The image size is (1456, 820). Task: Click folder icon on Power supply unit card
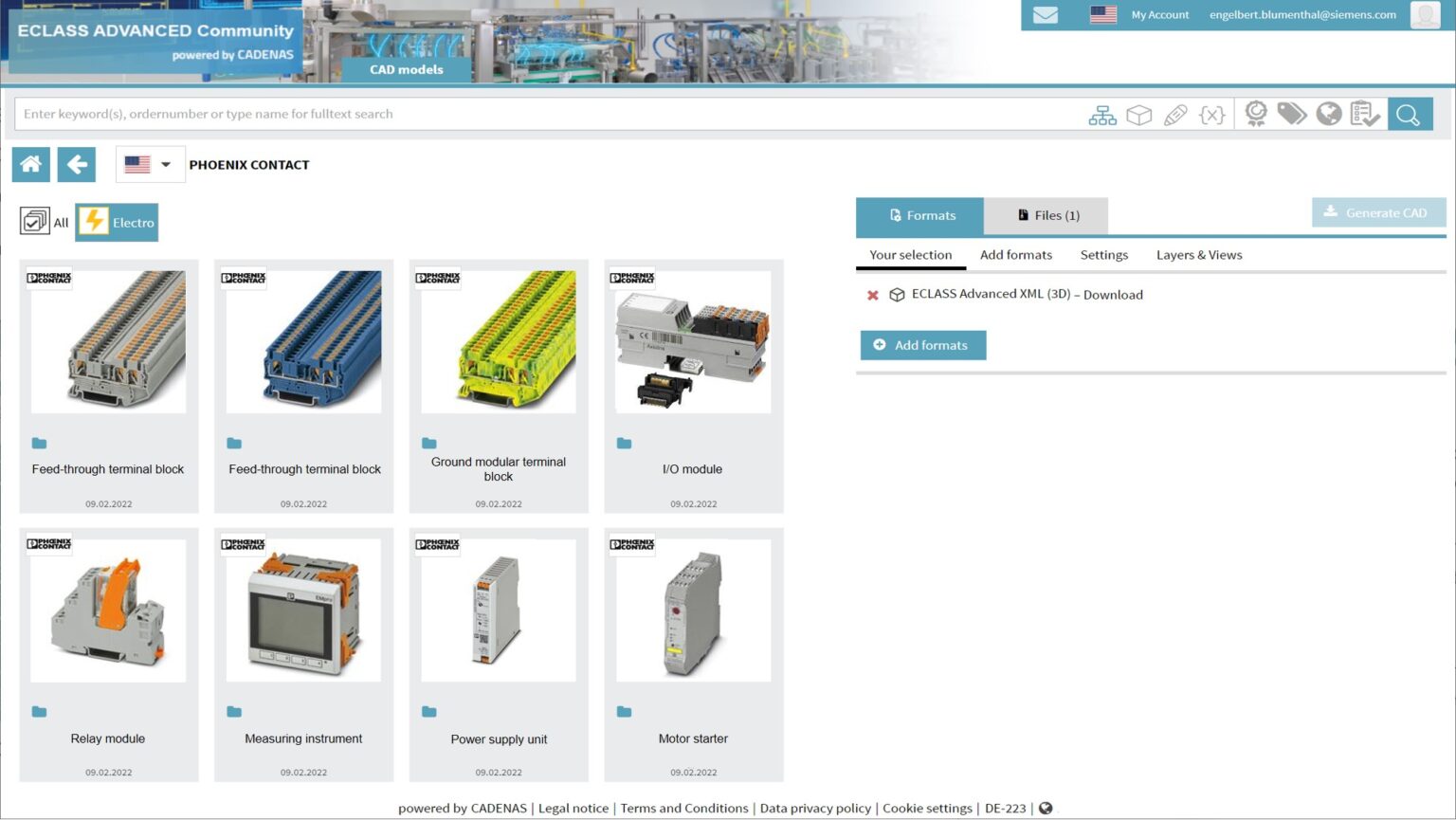click(429, 711)
